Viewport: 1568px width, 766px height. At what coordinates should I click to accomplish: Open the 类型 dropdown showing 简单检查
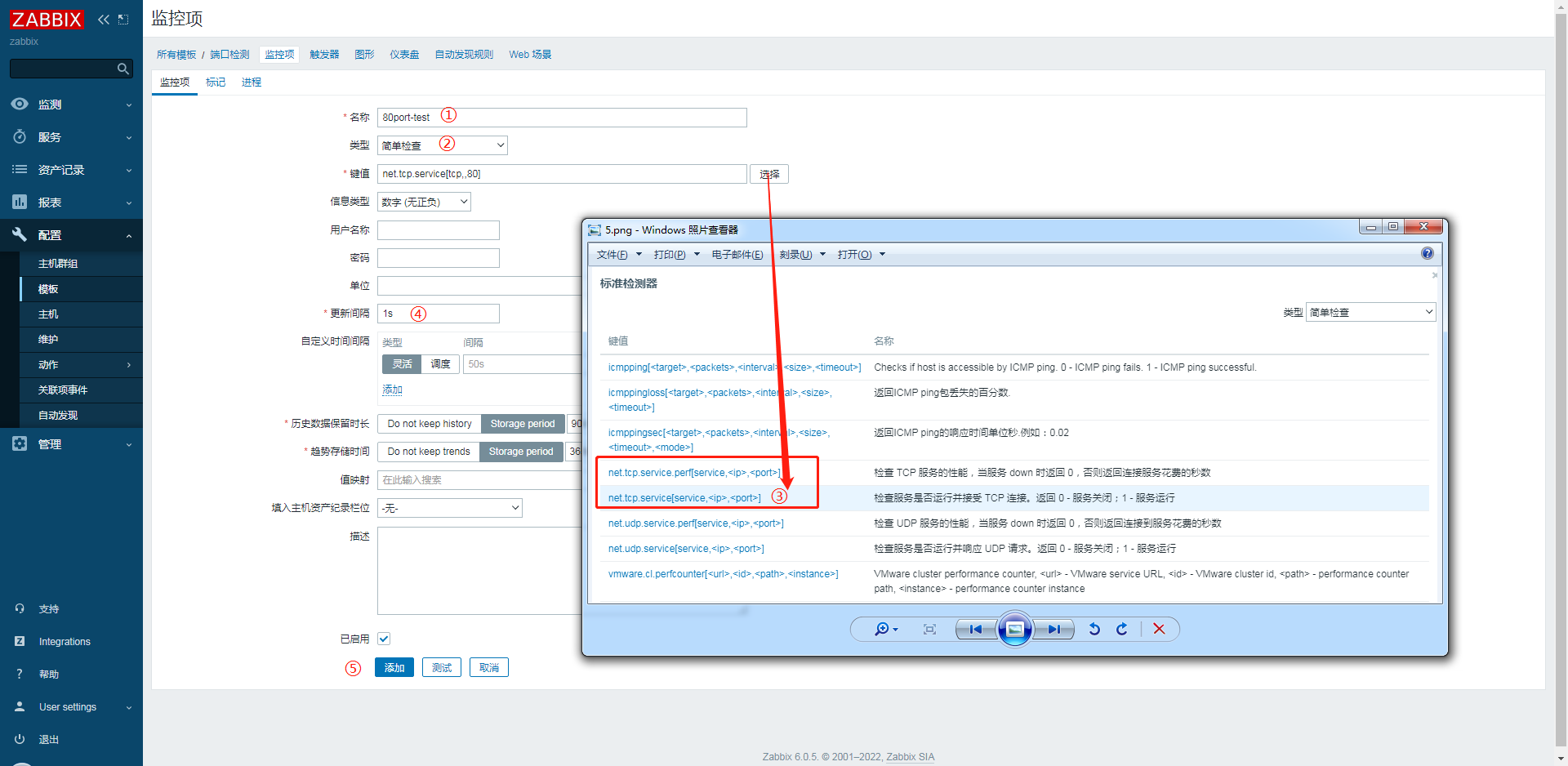click(x=443, y=145)
